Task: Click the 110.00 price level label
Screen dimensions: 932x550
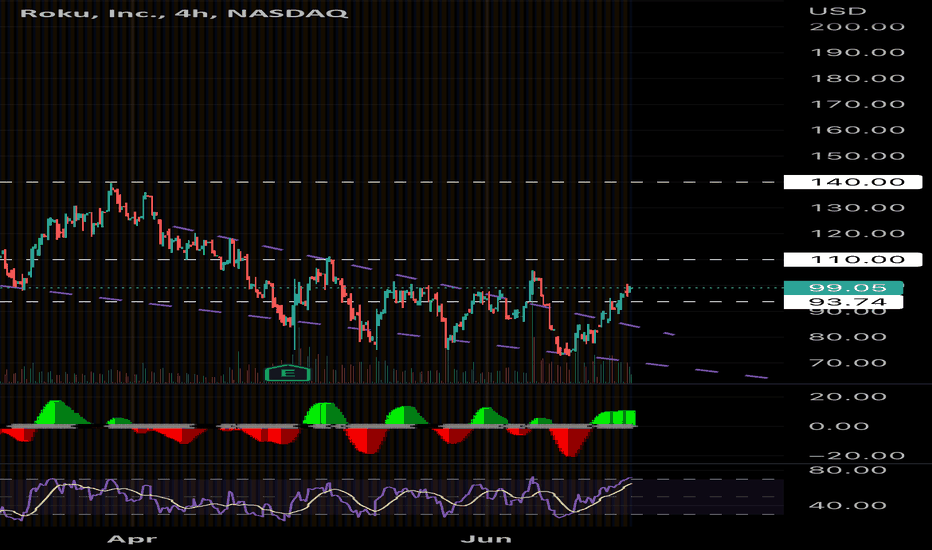Action: 853,259
